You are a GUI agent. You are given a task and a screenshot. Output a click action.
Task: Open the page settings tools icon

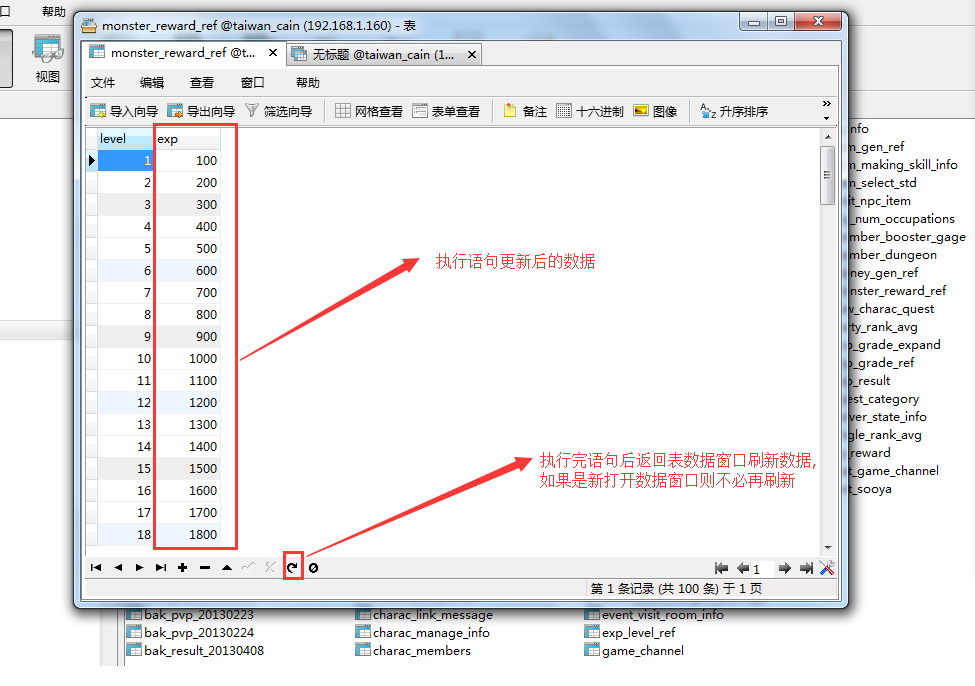coord(827,568)
